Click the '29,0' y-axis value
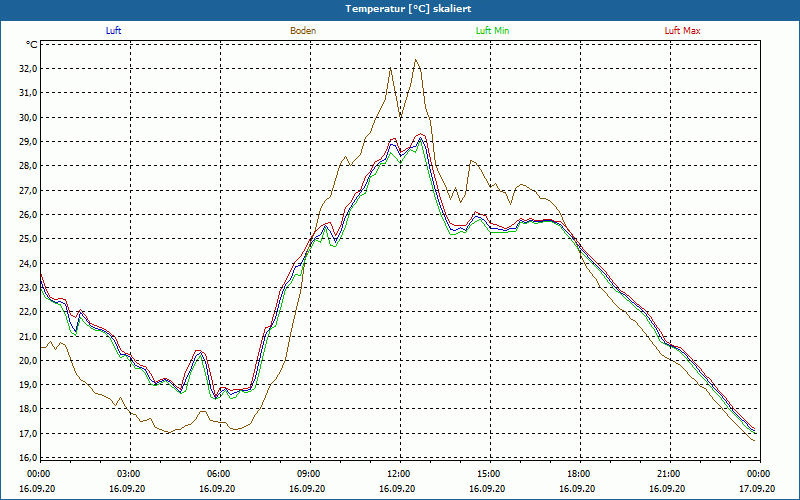 click(x=29, y=142)
